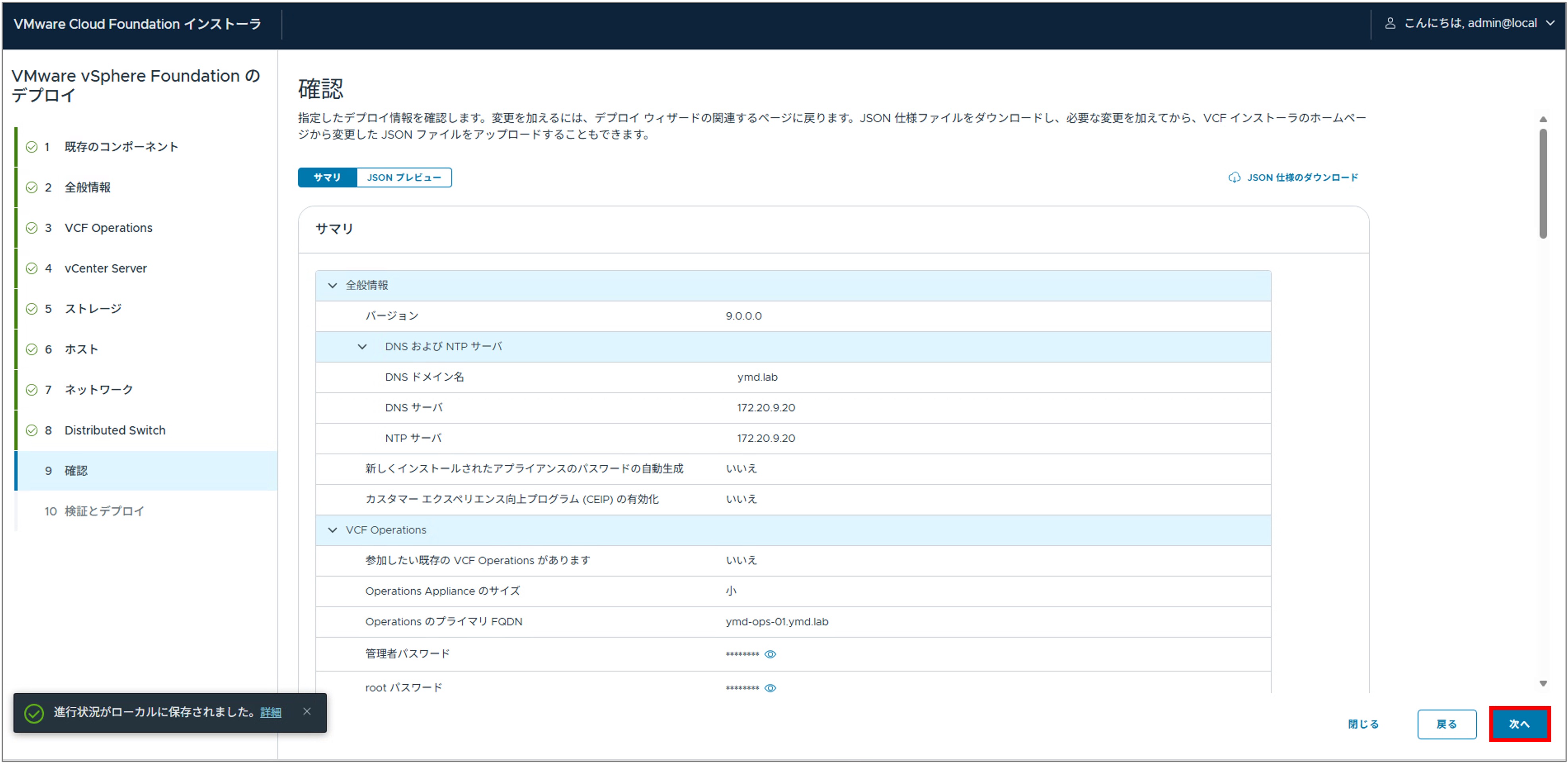Collapse the DNS および NTP サーバ section

click(x=362, y=346)
